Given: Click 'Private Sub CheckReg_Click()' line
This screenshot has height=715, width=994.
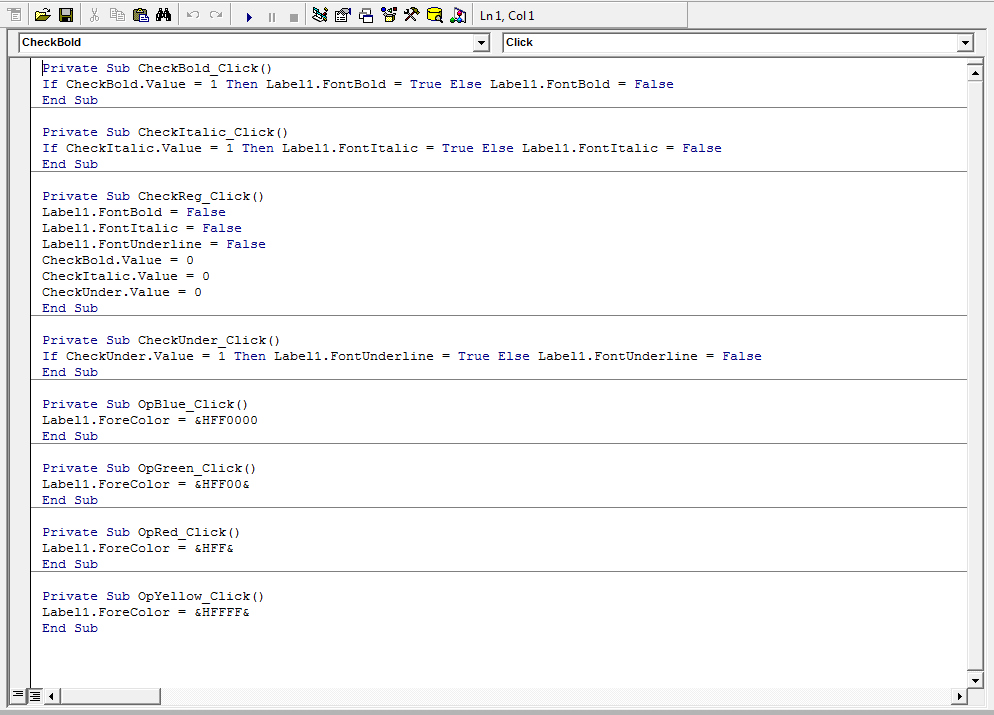Looking at the screenshot, I should point(153,196).
